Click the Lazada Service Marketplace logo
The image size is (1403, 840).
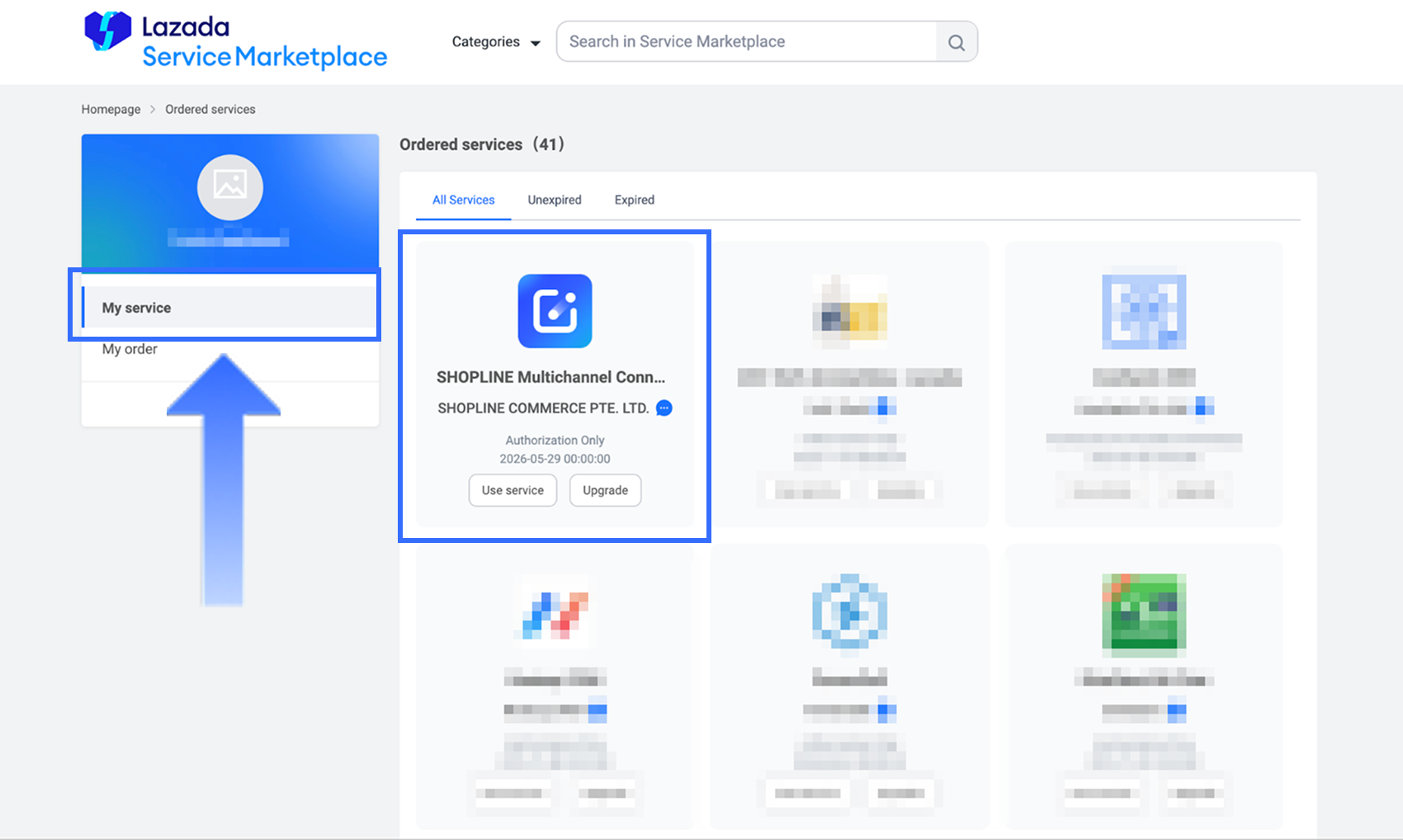click(x=235, y=41)
